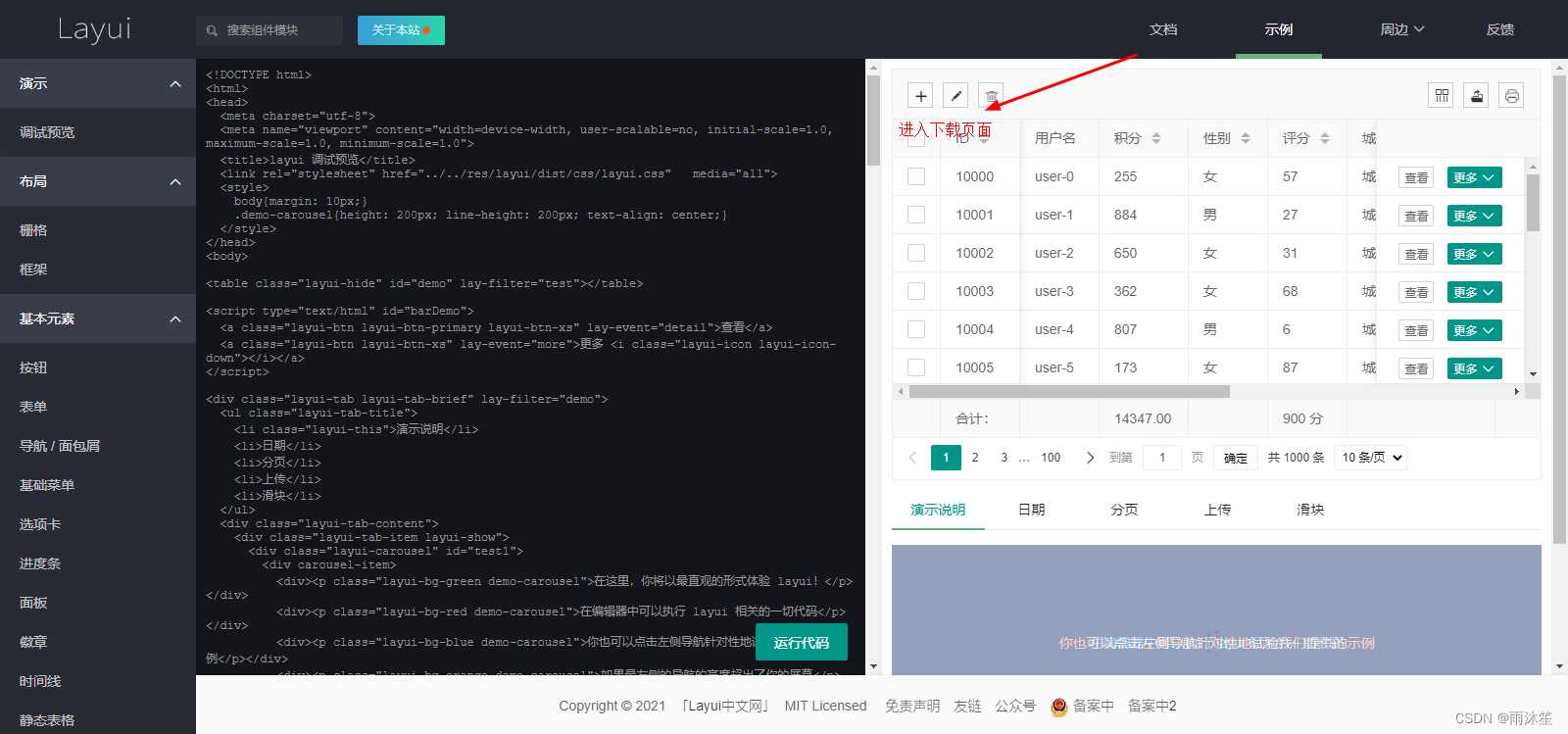Switch to the 日期 tab
This screenshot has width=1568, height=734.
(1031, 510)
